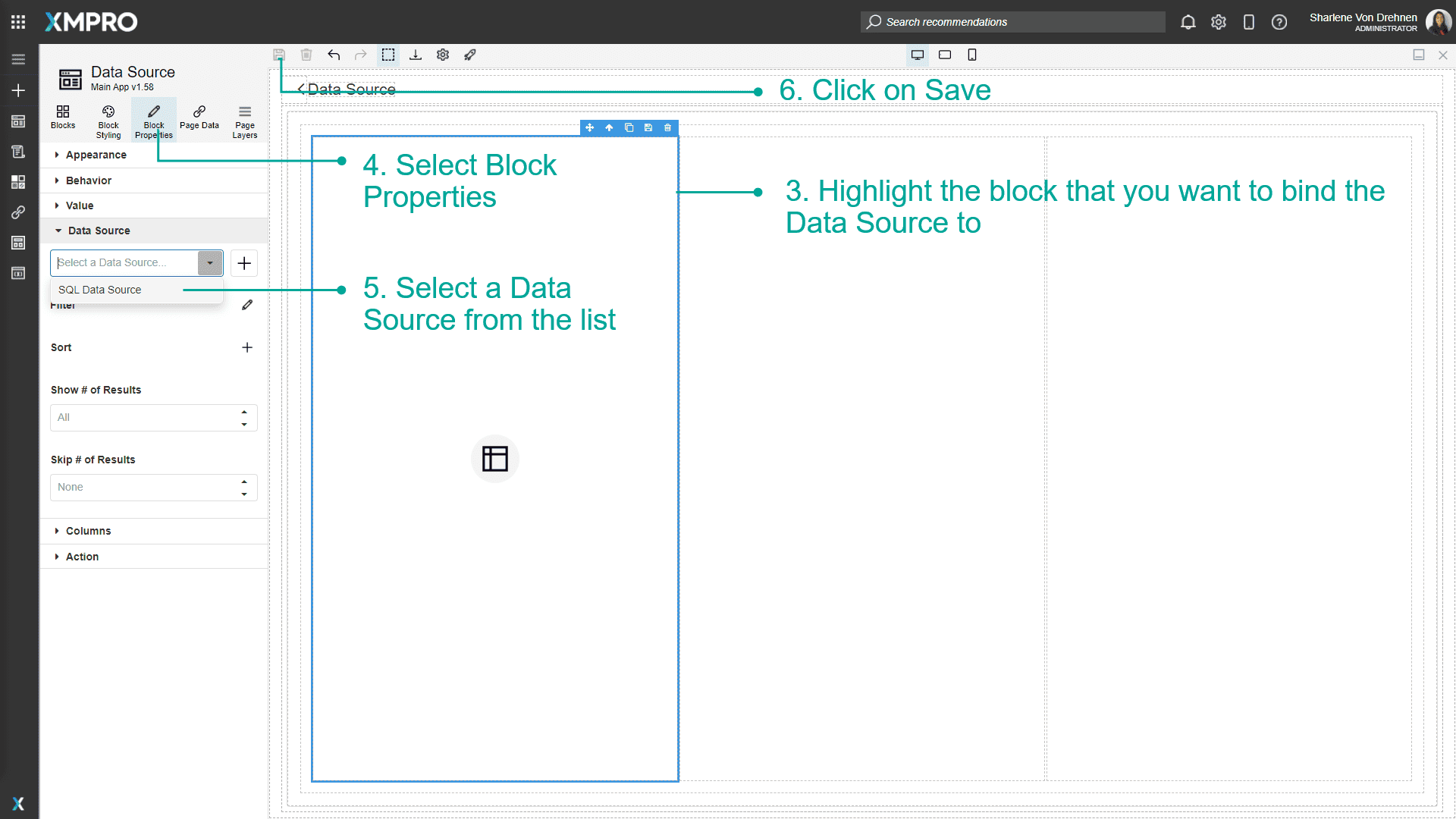Image resolution: width=1456 pixels, height=819 pixels.
Task: Choose SQL Data Source from the list
Action: 99,290
